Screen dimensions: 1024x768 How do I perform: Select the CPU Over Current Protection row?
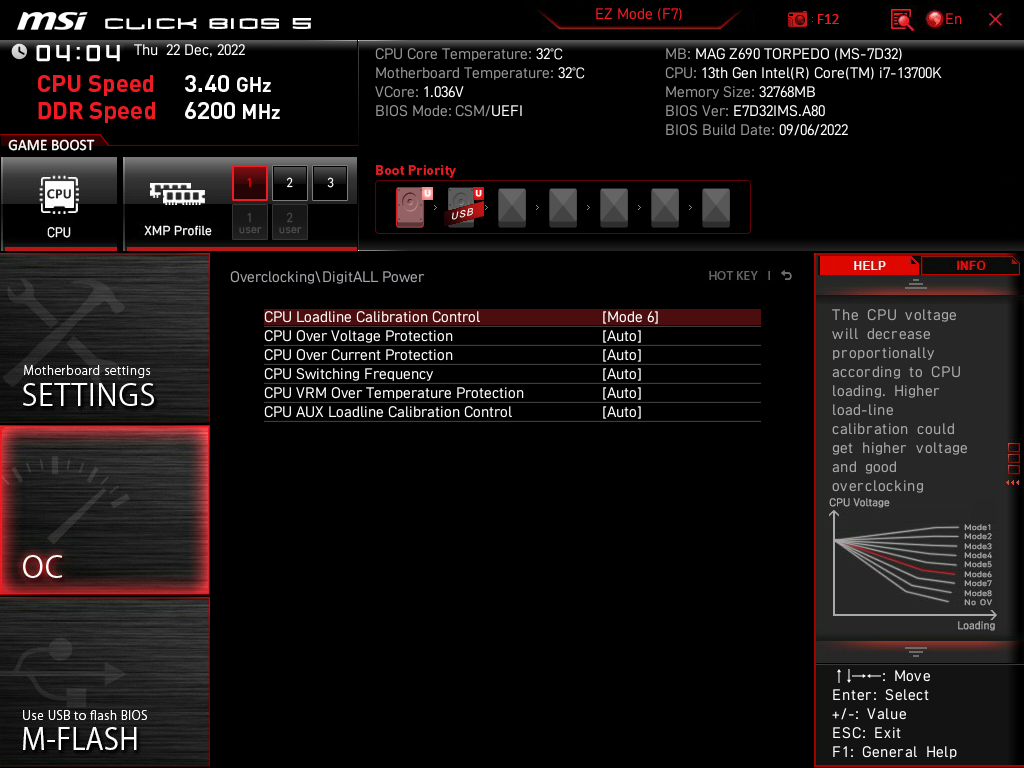pos(512,355)
